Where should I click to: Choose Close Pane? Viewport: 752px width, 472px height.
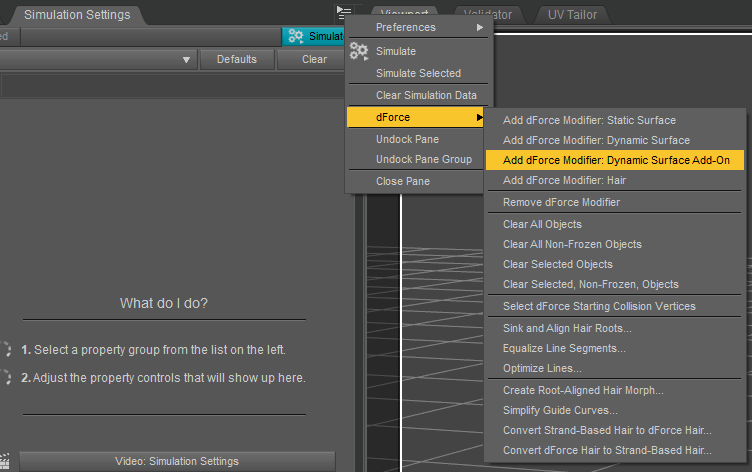[415, 181]
